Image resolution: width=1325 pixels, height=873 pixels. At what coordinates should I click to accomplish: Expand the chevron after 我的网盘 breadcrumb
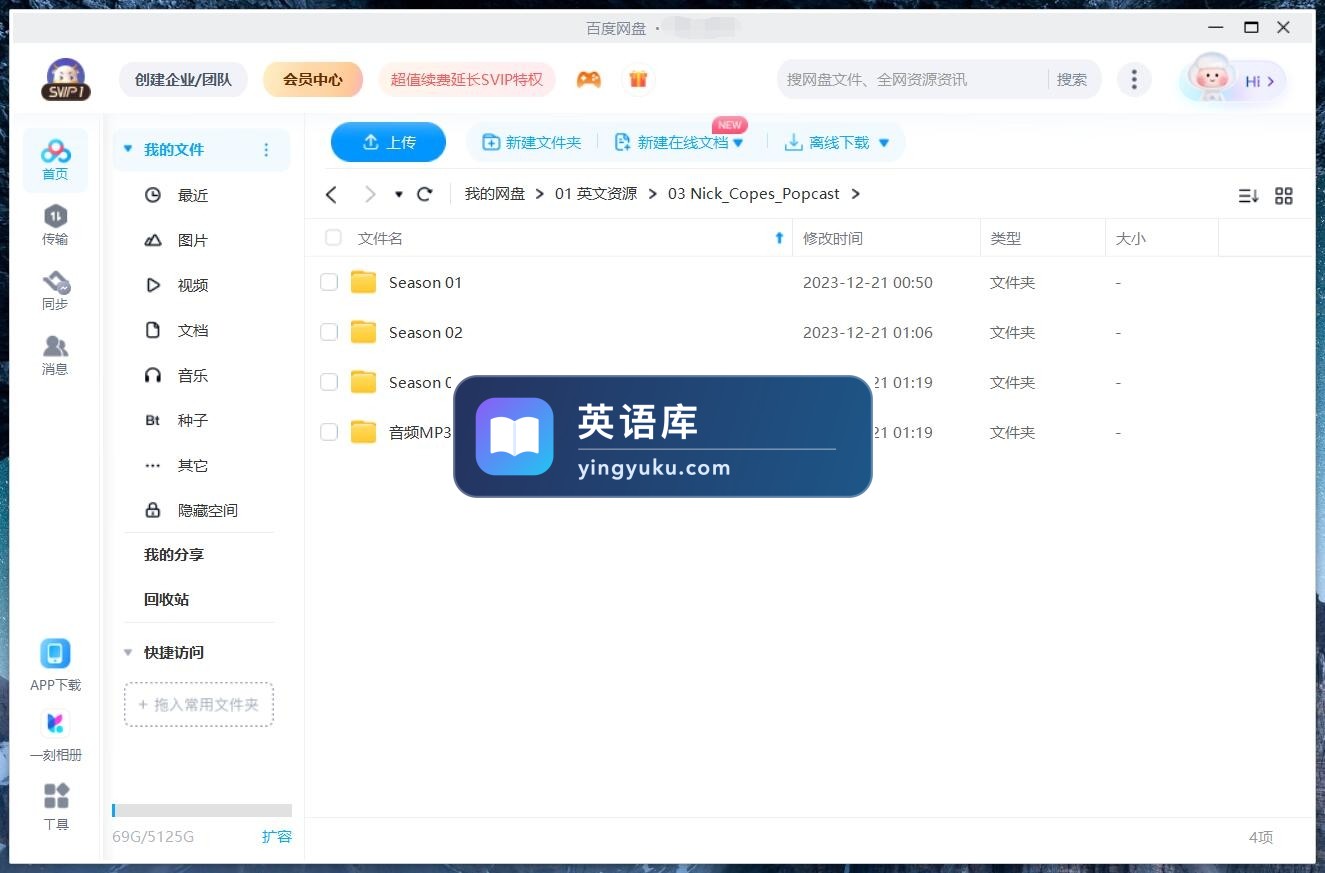[x=540, y=194]
